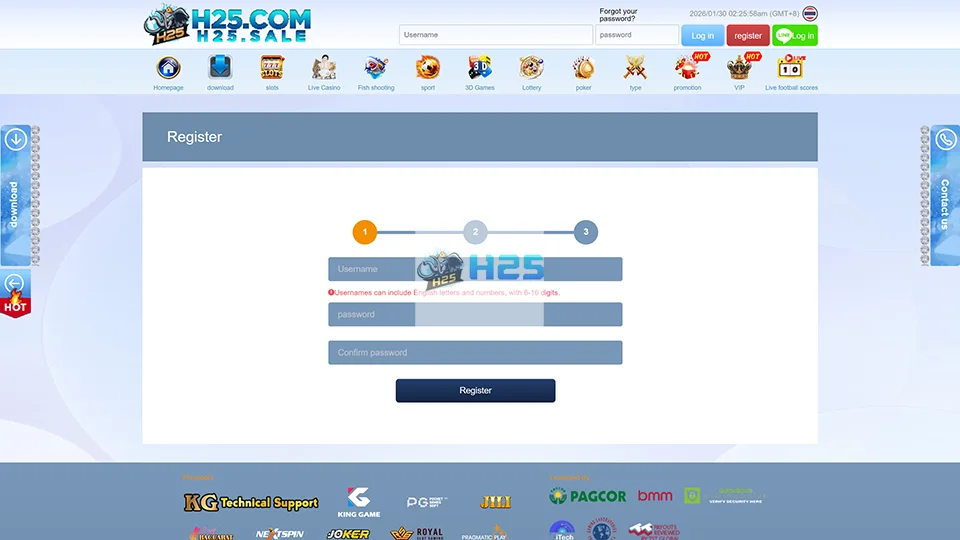Open the Homepage icon in navigation
Screen dimensions: 960x540
pos(168,68)
